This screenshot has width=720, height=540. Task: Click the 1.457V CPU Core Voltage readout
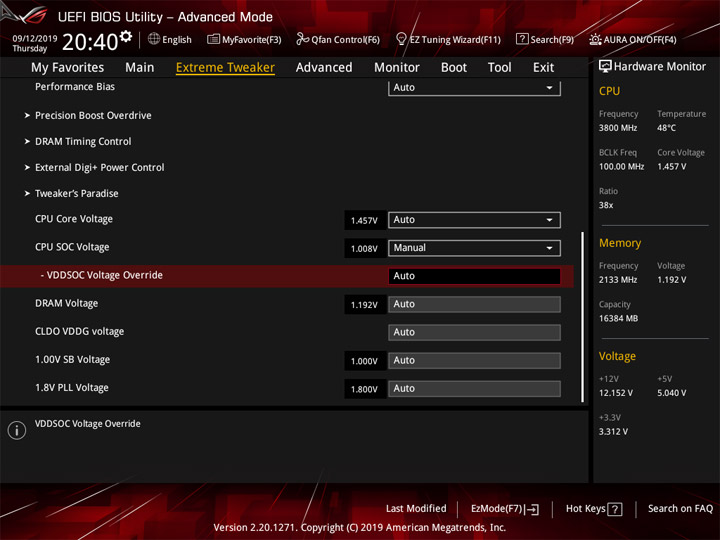tap(364, 220)
